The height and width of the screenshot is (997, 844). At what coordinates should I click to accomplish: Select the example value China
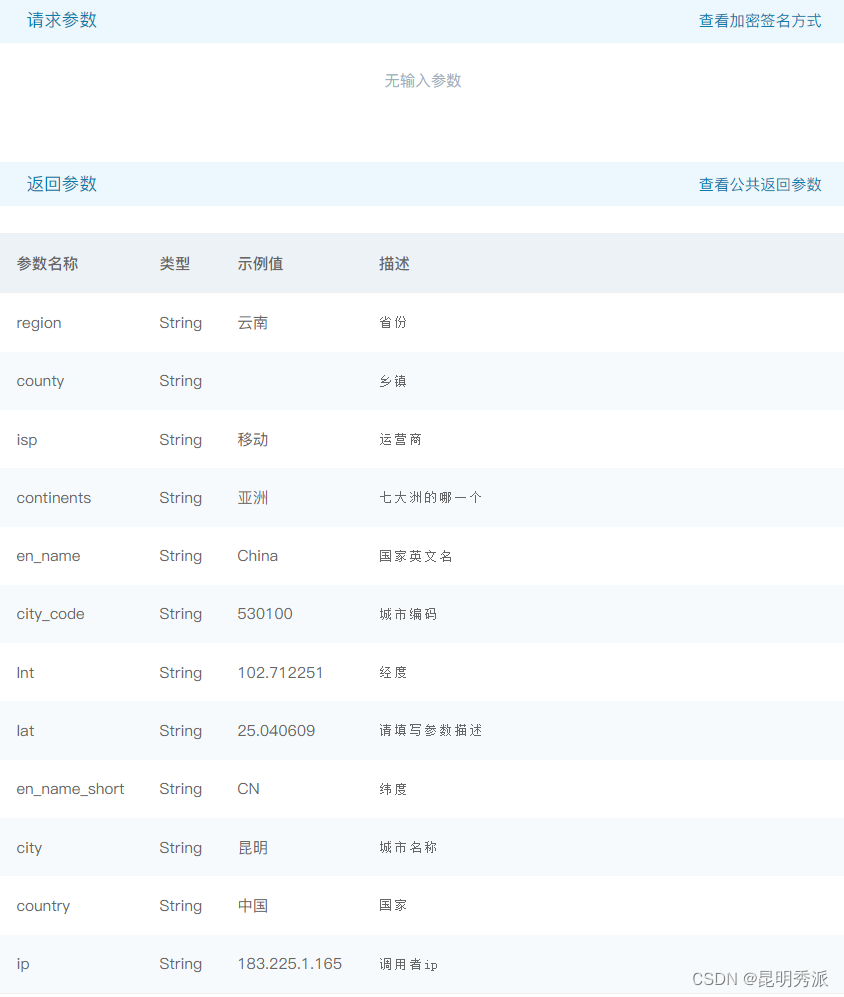(258, 556)
